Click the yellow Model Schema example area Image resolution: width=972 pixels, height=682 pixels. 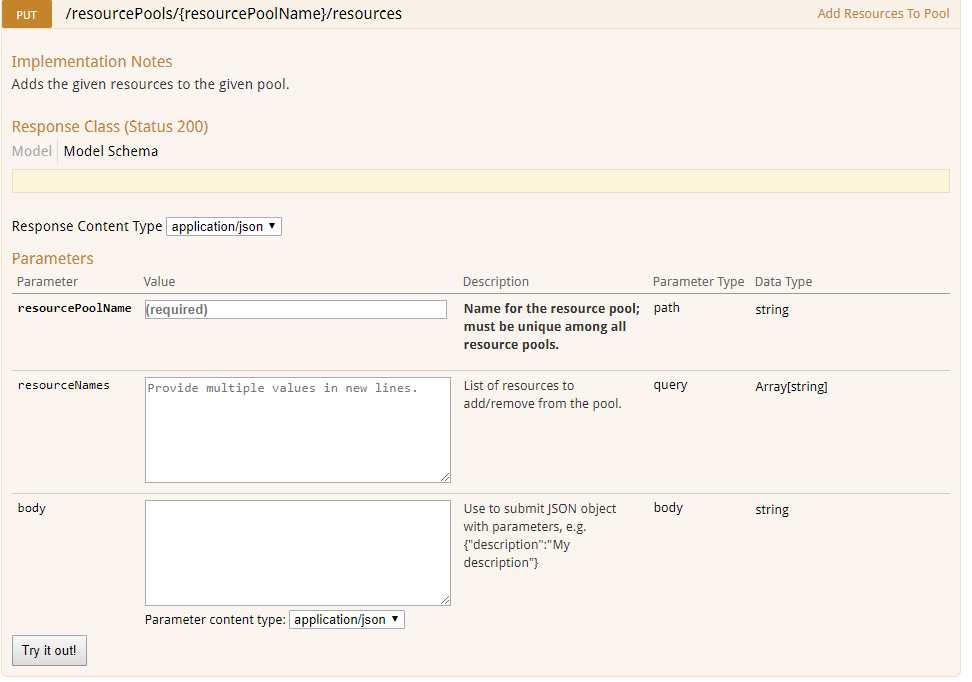click(480, 180)
